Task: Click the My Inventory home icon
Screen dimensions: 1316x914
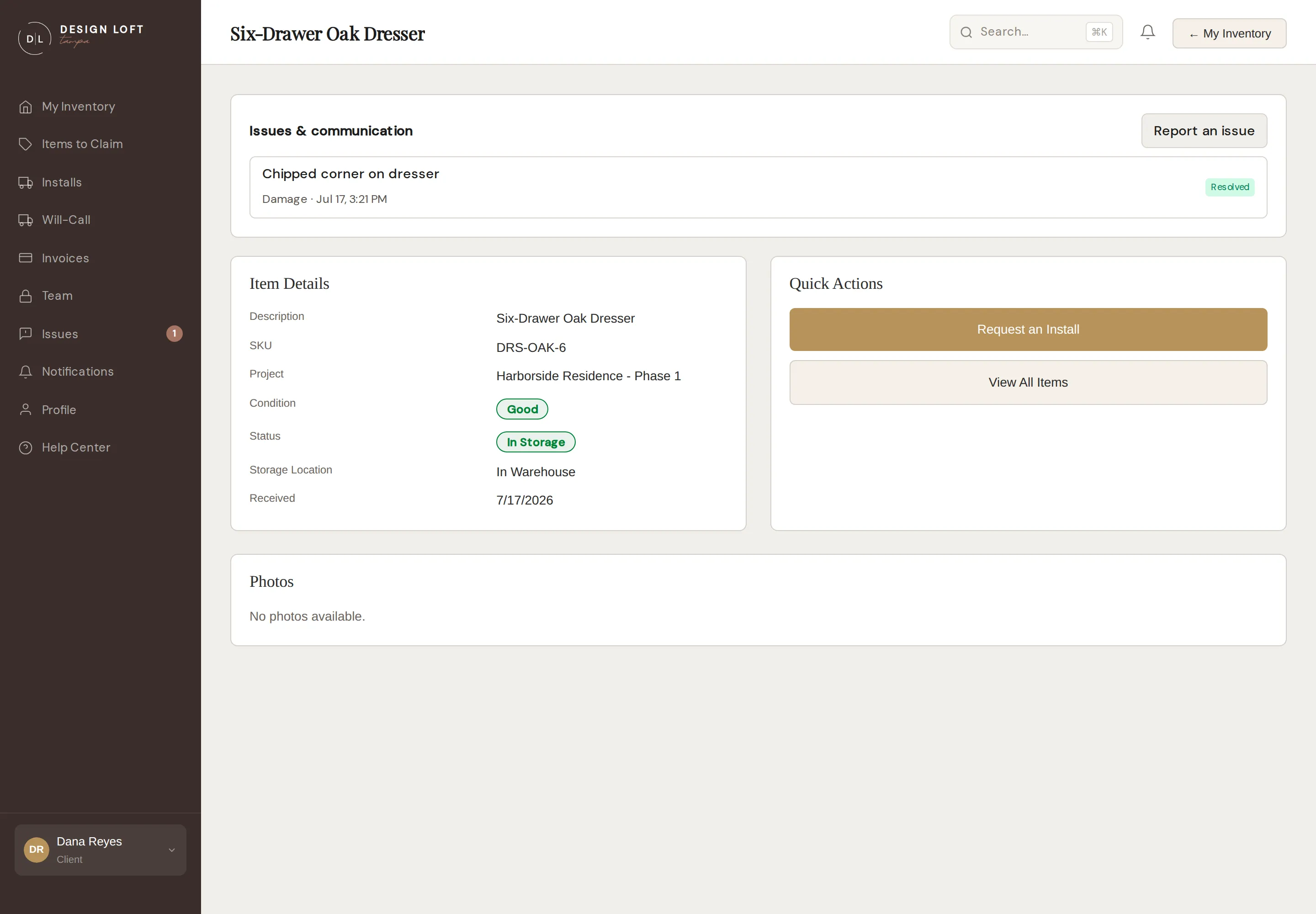Action: tap(25, 107)
